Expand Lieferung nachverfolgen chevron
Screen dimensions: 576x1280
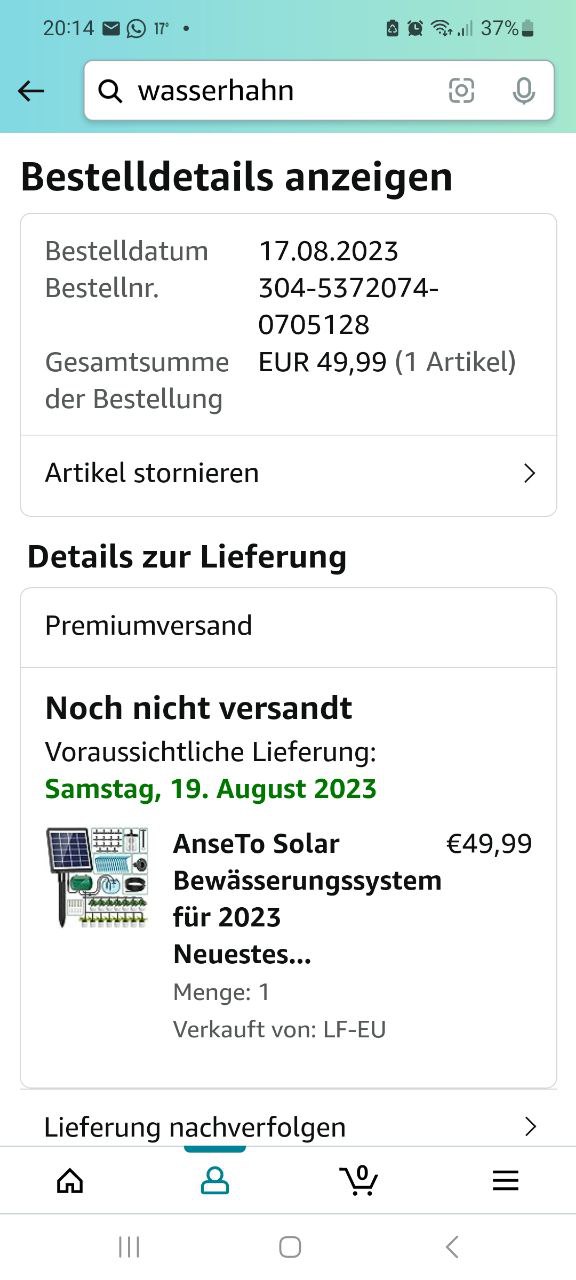530,1127
